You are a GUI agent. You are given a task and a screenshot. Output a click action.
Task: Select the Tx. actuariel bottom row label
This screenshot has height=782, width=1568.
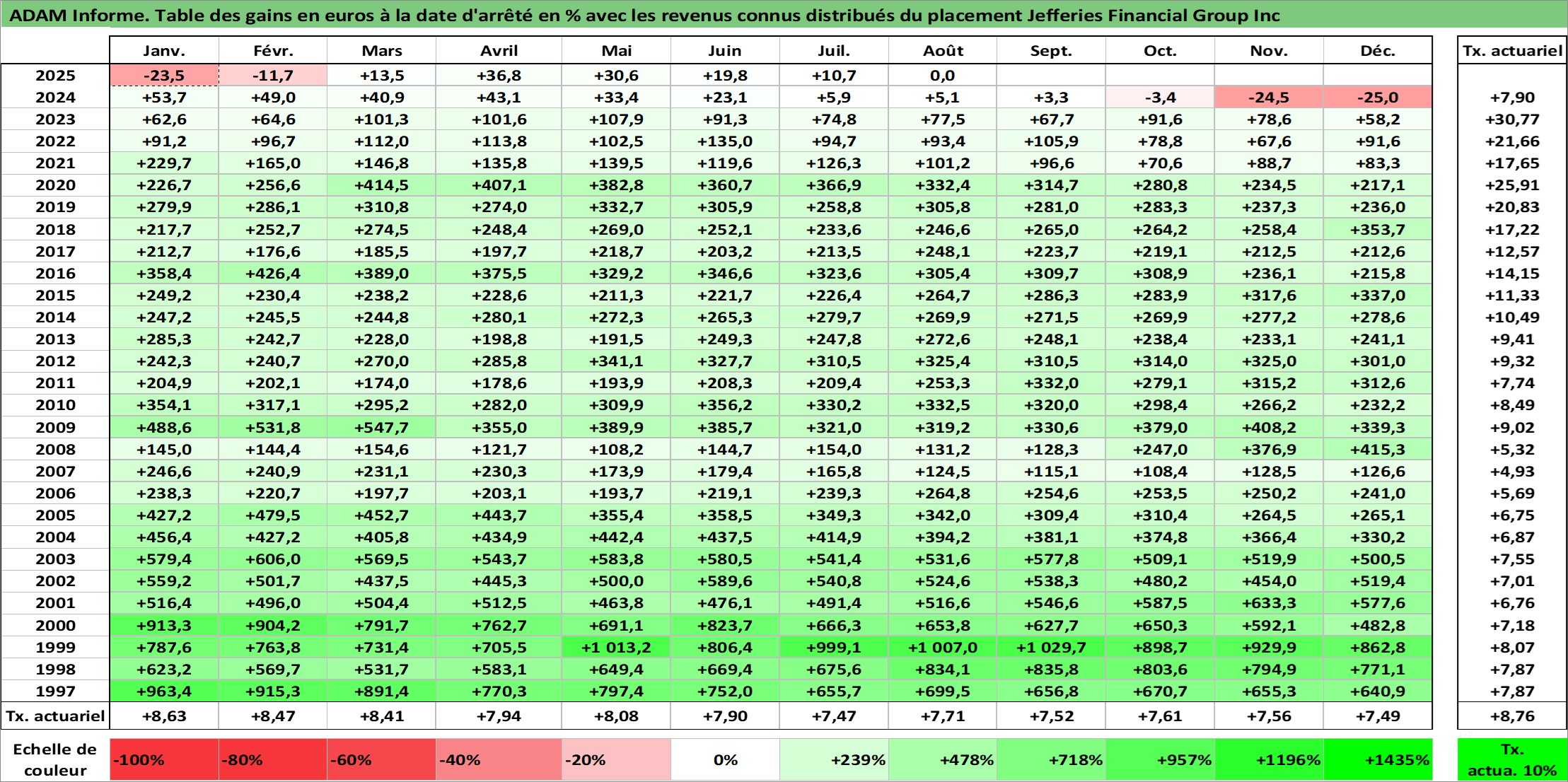55,716
